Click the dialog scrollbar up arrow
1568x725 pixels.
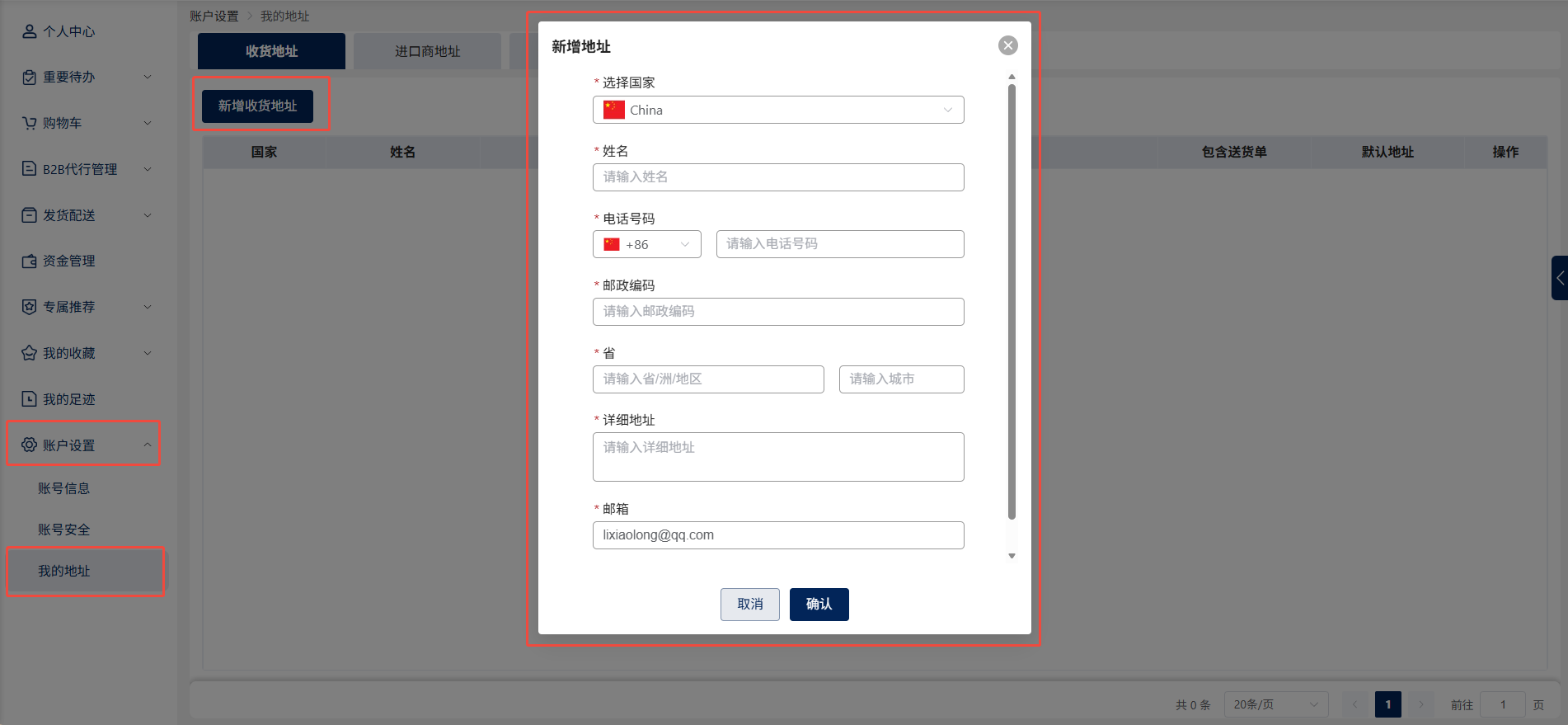coord(1012,77)
